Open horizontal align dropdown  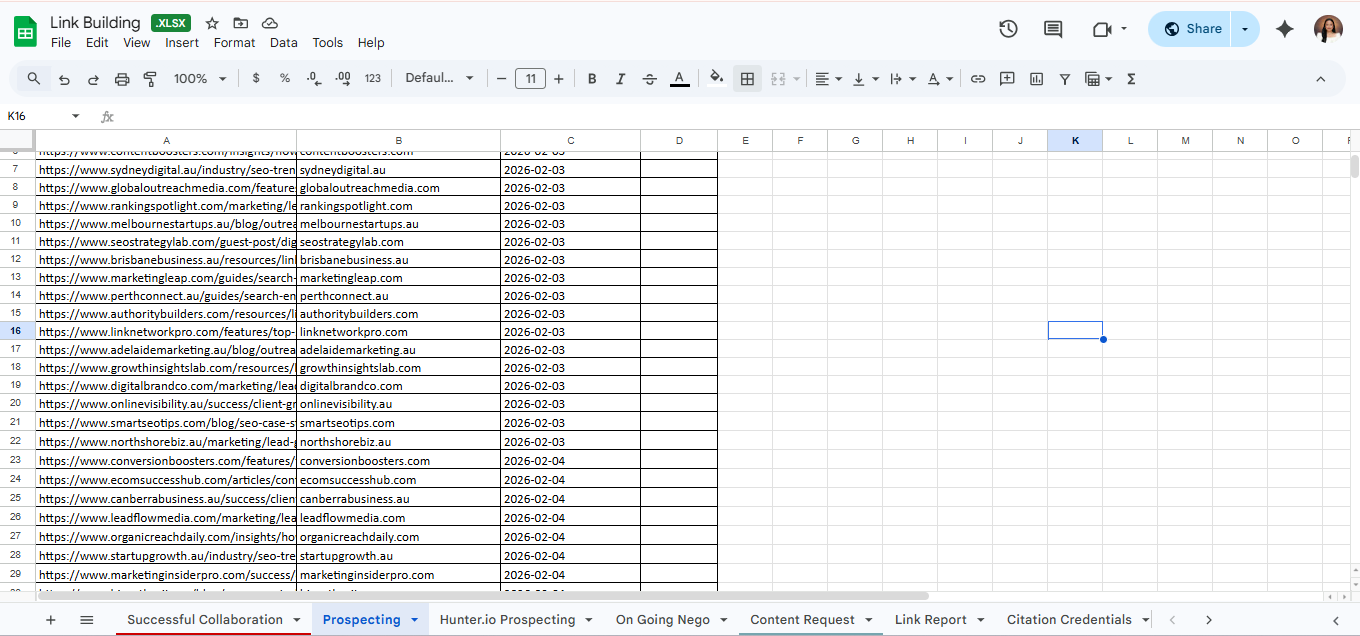click(x=828, y=79)
